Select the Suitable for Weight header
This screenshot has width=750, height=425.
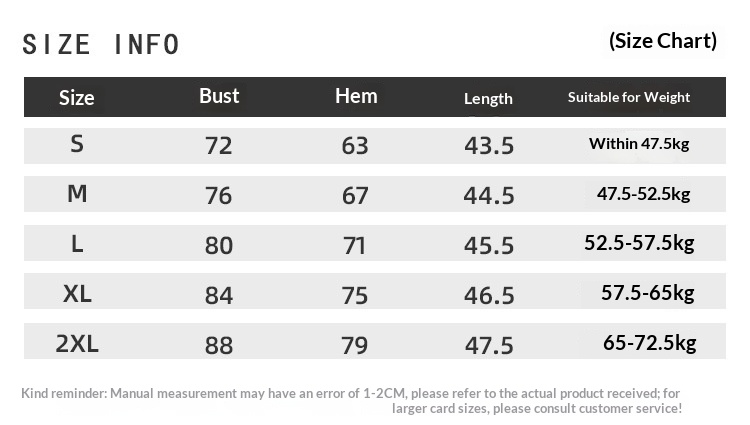click(x=629, y=97)
